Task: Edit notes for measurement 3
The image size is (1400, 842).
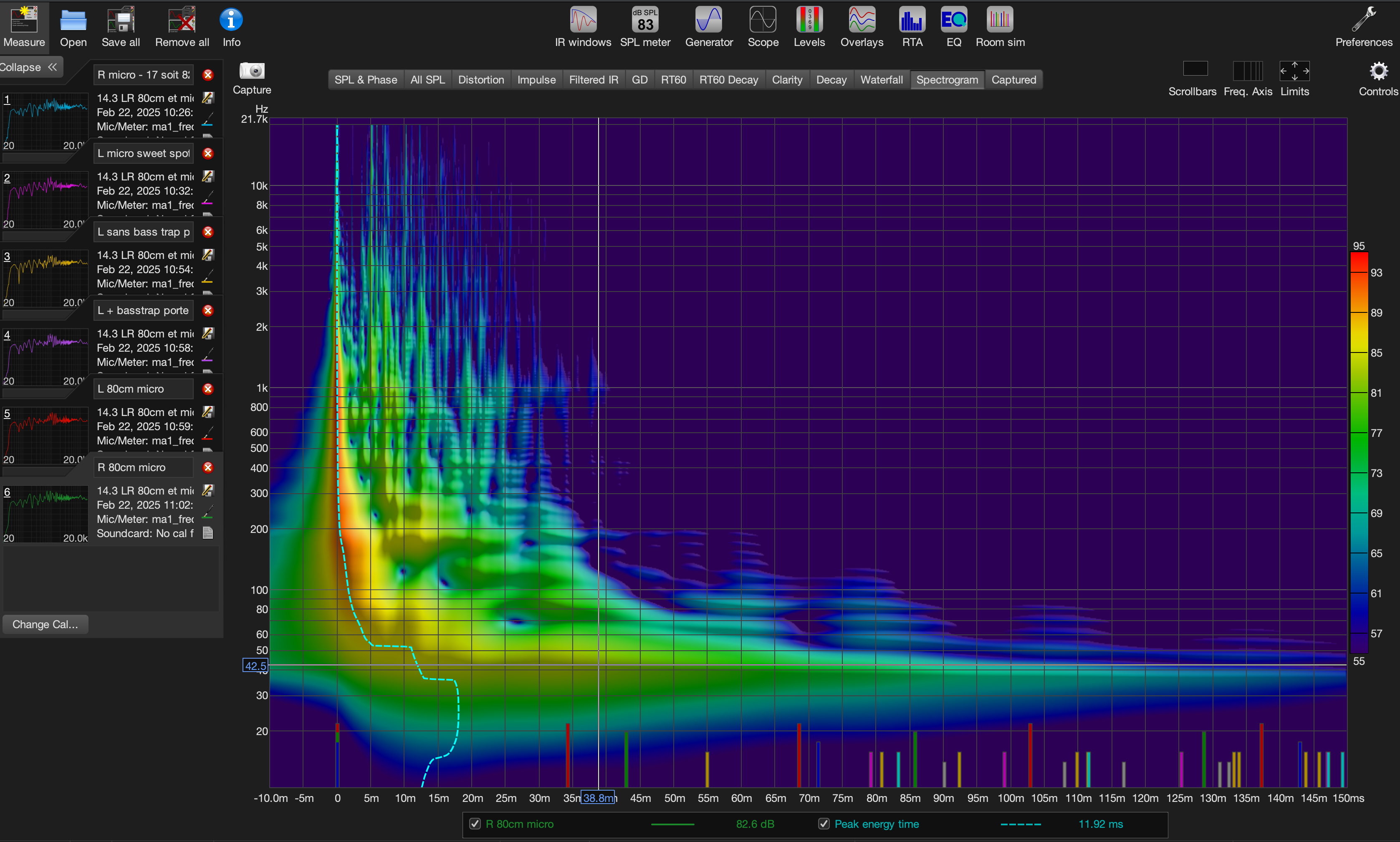Action: pyautogui.click(x=208, y=255)
